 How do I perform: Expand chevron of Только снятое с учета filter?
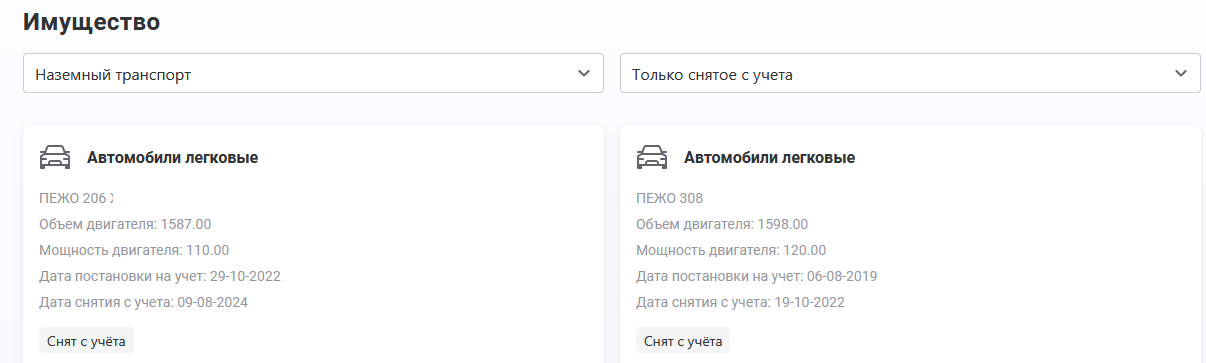pyautogui.click(x=1181, y=73)
